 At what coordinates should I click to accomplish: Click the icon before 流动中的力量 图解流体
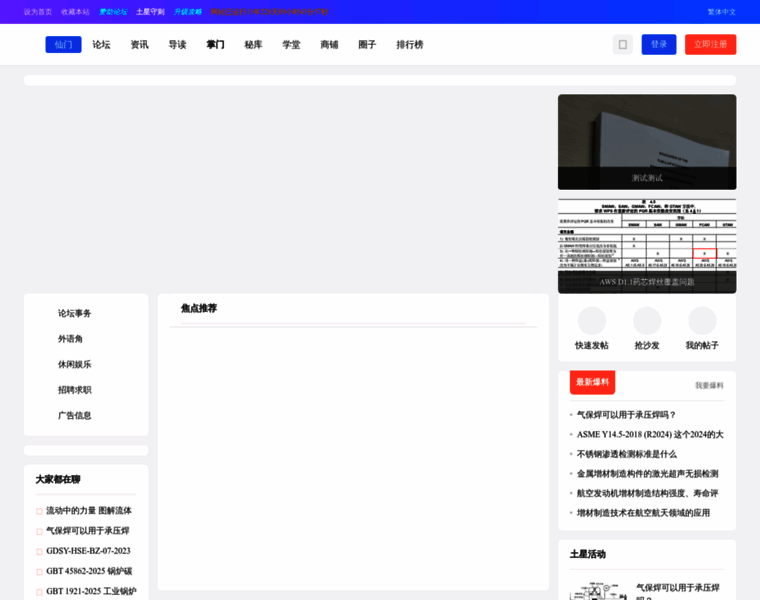[39, 511]
